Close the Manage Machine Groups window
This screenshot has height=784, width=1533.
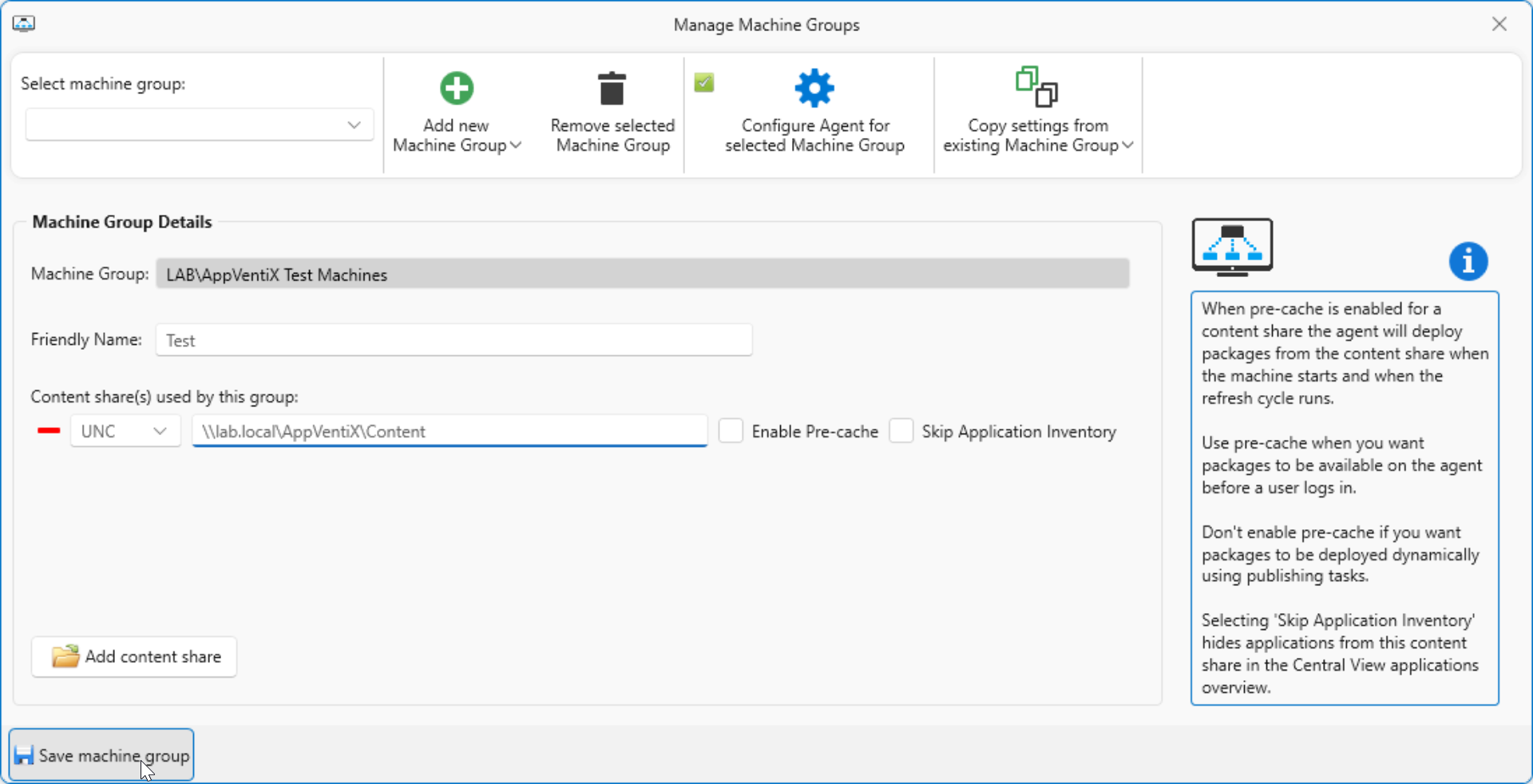[x=1499, y=24]
